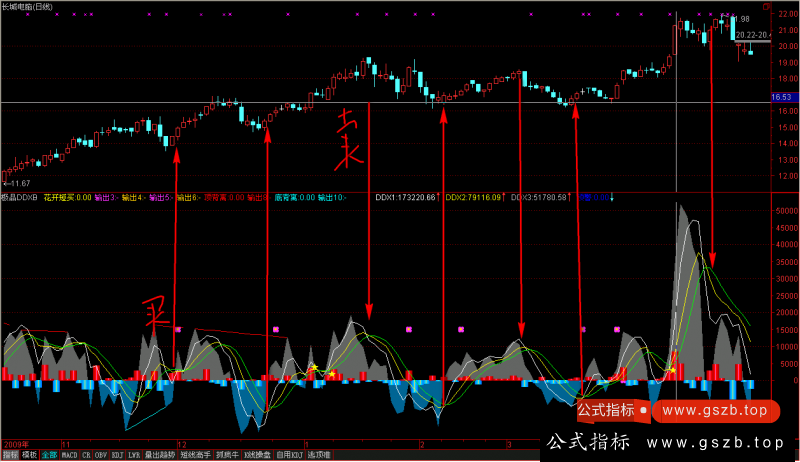
Task: Open the K线操盘 indicator tab
Action: (x=251, y=455)
